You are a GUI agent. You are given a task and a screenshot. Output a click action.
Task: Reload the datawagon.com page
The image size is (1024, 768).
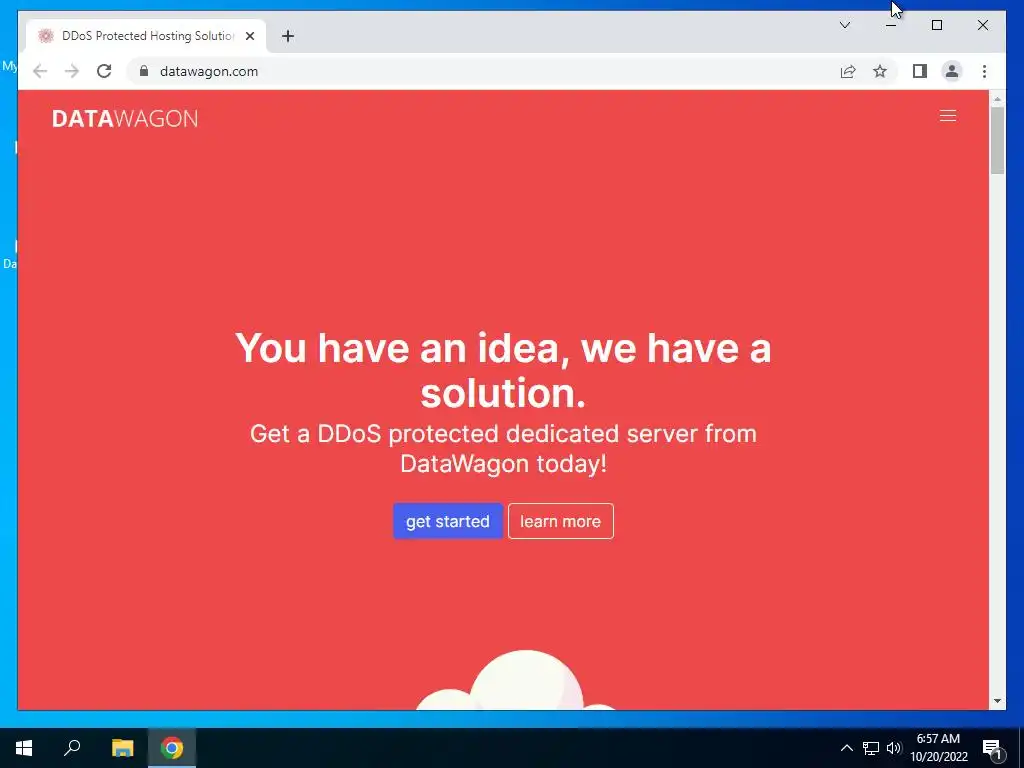click(104, 71)
